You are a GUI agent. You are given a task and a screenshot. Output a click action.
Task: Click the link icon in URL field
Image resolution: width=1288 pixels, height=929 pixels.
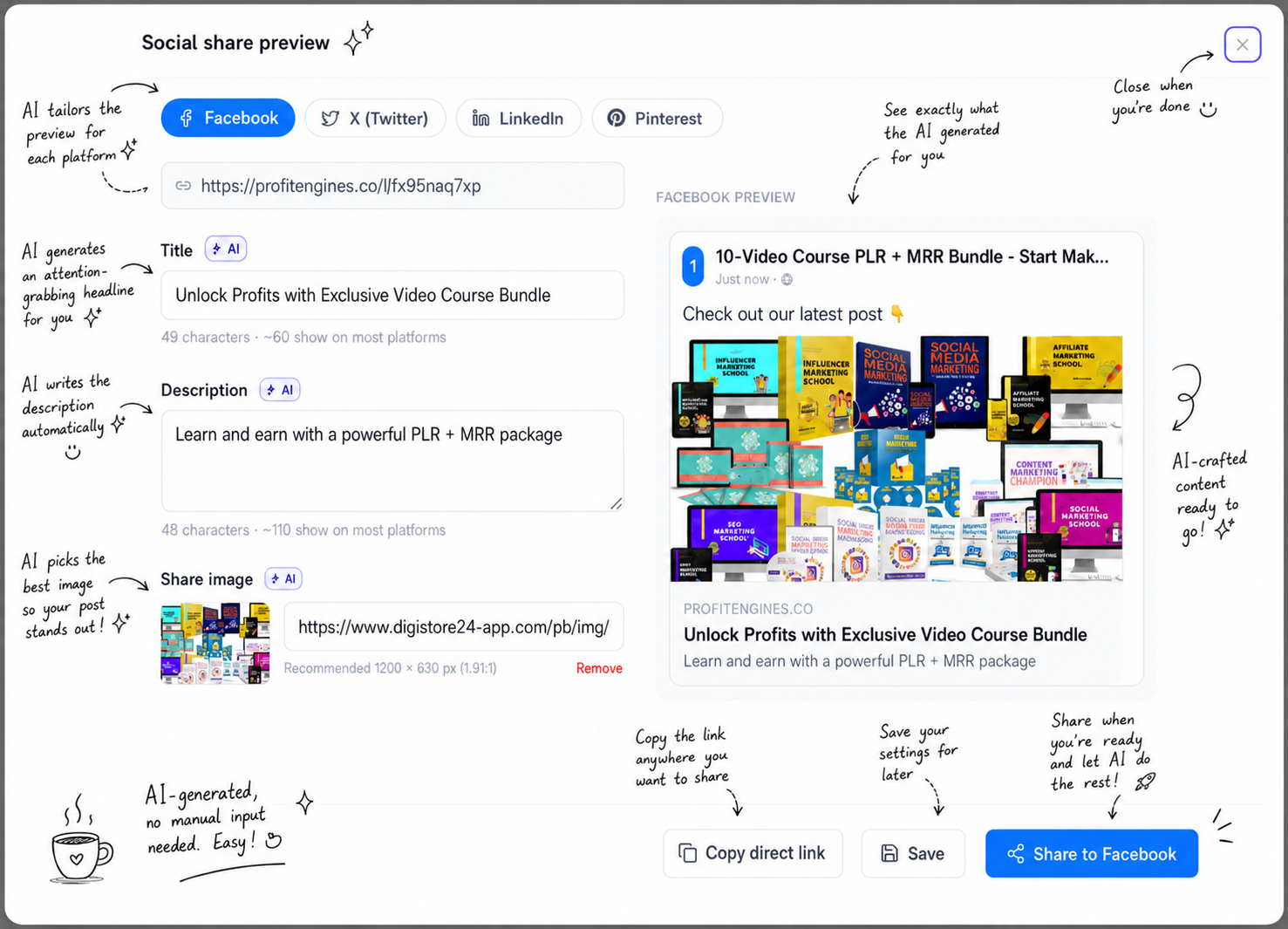[183, 186]
